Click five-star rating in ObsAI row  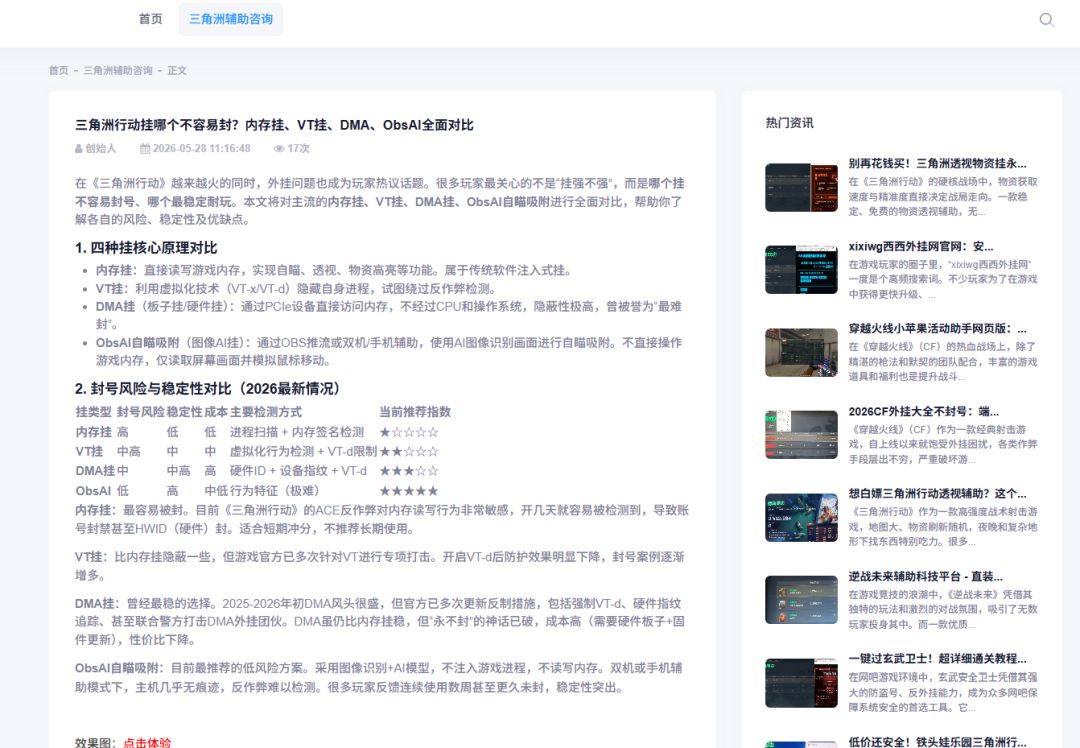(x=408, y=490)
